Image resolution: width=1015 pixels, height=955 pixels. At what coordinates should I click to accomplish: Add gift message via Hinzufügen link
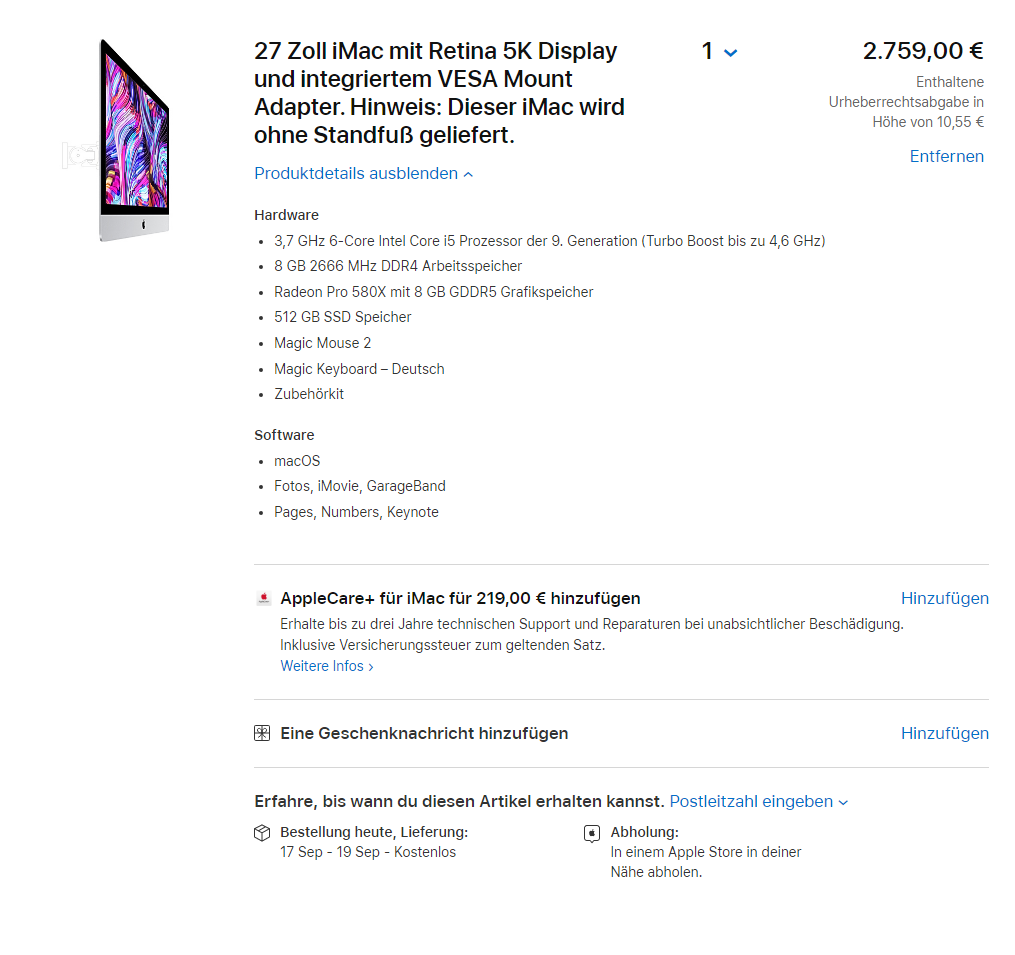click(944, 734)
